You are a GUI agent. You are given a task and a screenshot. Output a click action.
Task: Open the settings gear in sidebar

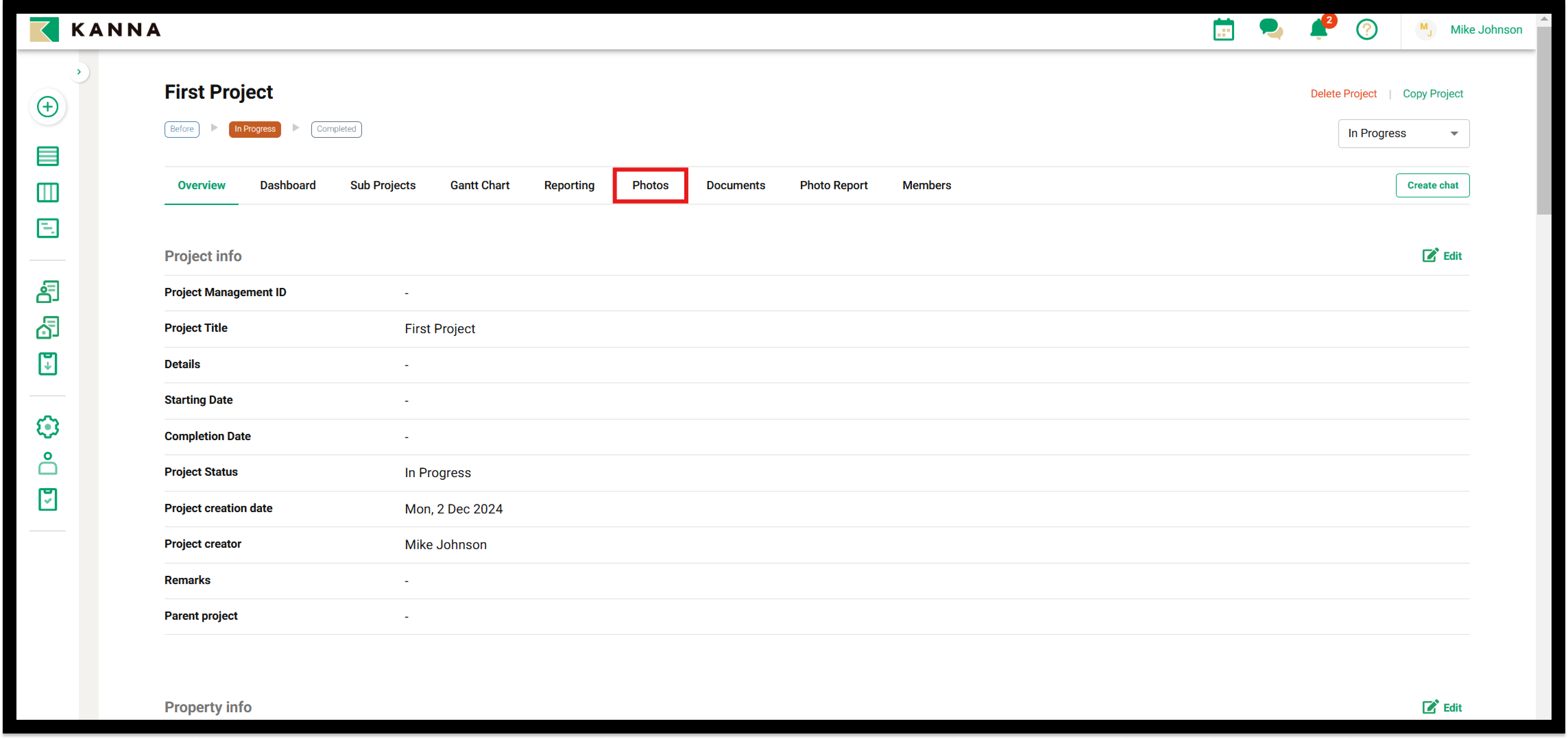[47, 427]
